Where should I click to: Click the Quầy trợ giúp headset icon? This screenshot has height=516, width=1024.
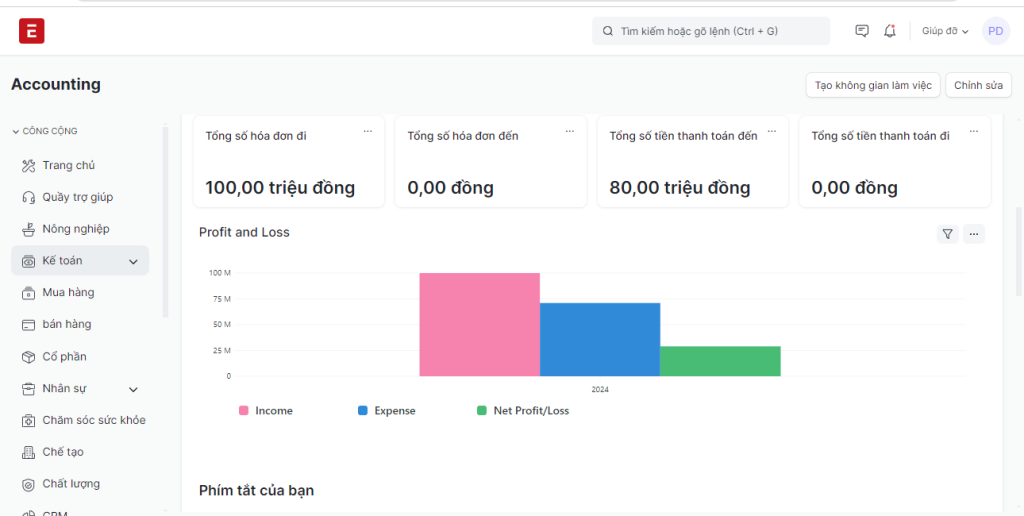point(29,197)
